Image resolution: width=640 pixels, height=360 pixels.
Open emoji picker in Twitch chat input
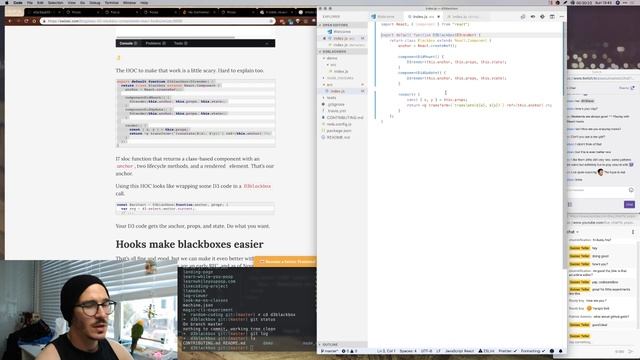point(631,190)
